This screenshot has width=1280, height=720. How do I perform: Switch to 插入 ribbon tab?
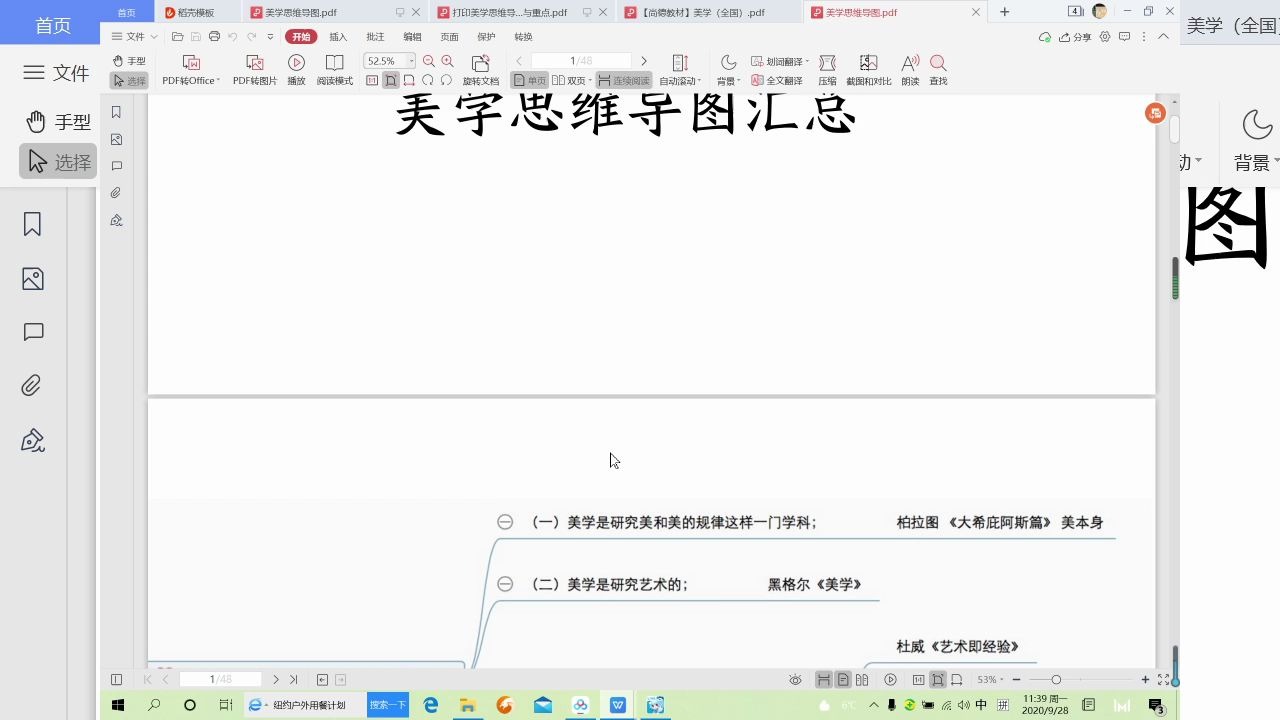pyautogui.click(x=338, y=37)
